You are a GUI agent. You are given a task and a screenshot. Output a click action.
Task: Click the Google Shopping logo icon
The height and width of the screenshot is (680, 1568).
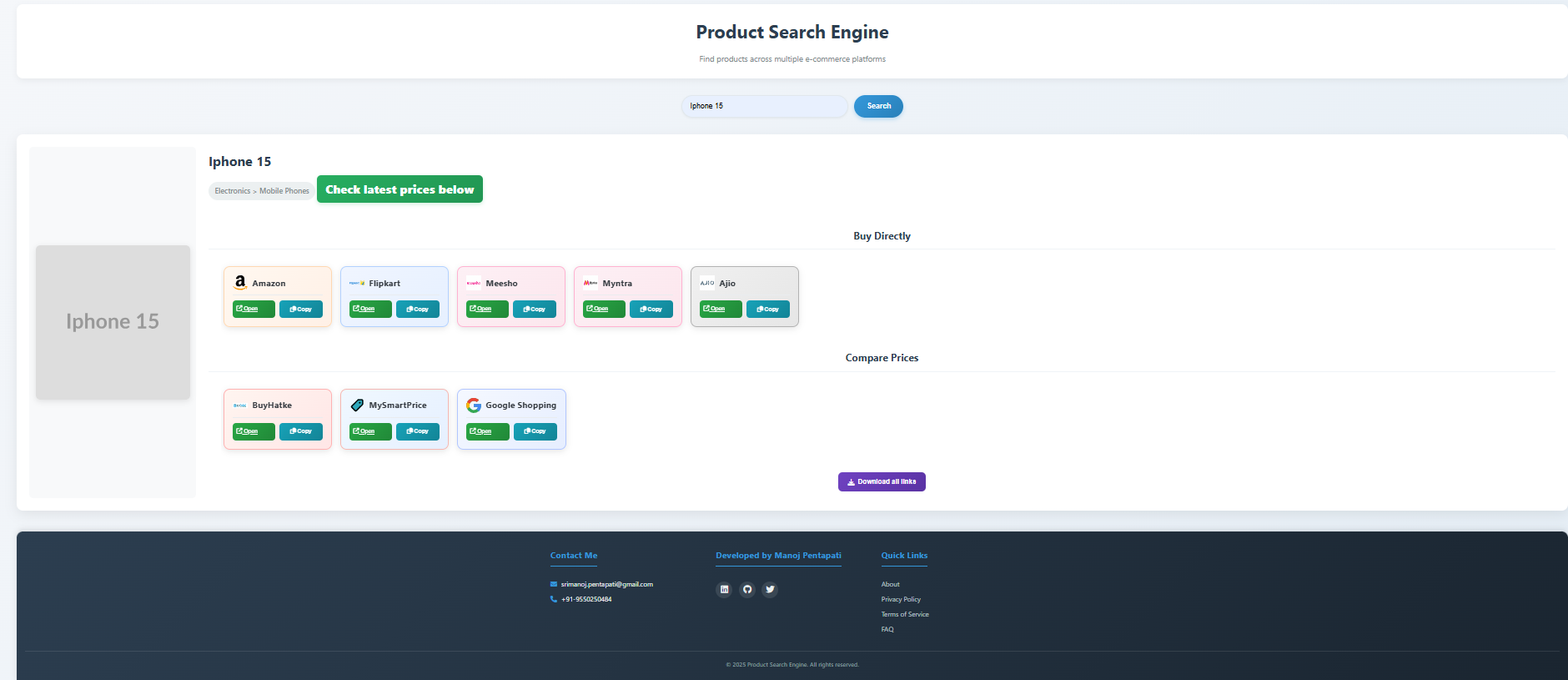click(474, 405)
